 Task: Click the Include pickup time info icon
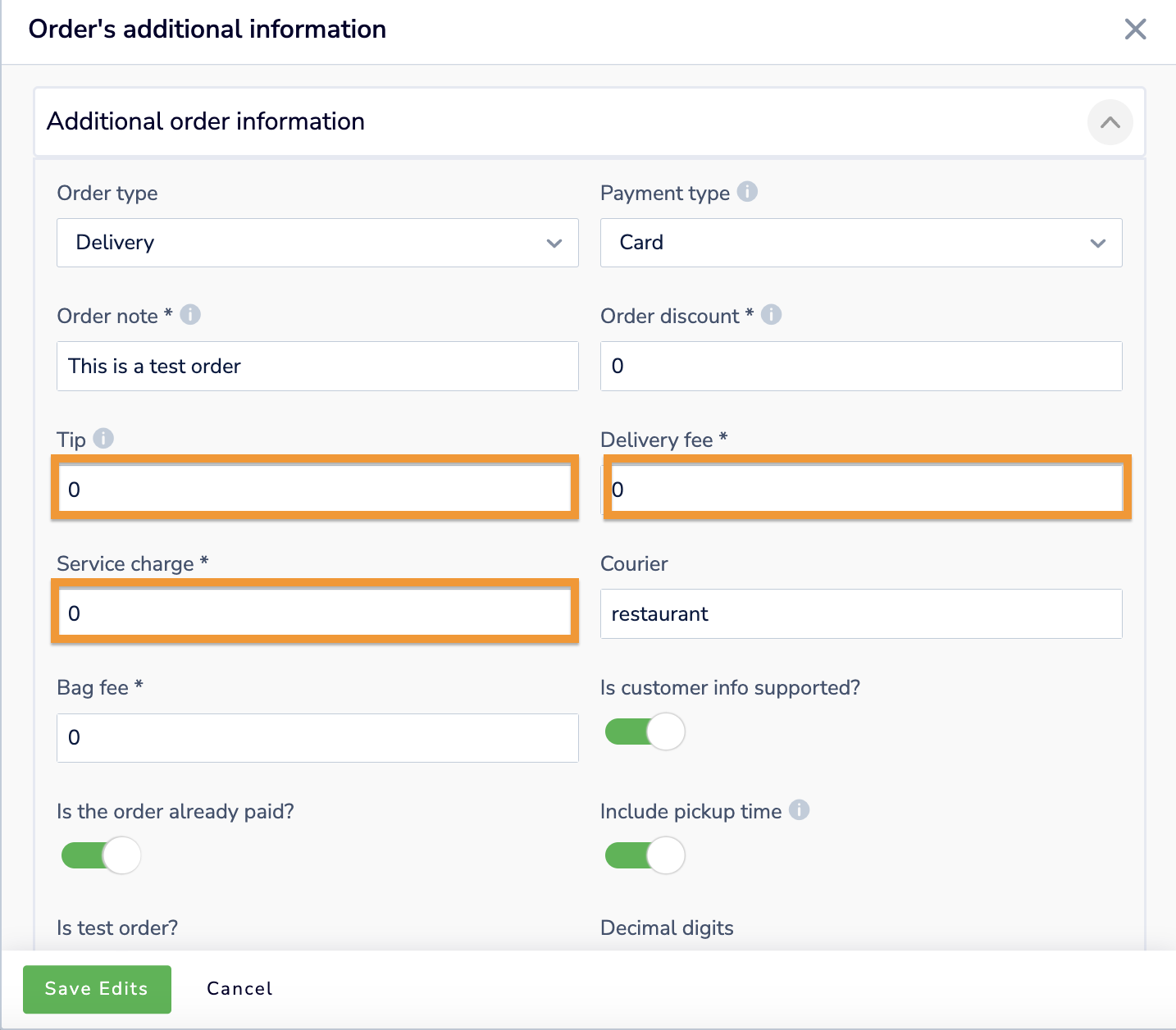800,810
